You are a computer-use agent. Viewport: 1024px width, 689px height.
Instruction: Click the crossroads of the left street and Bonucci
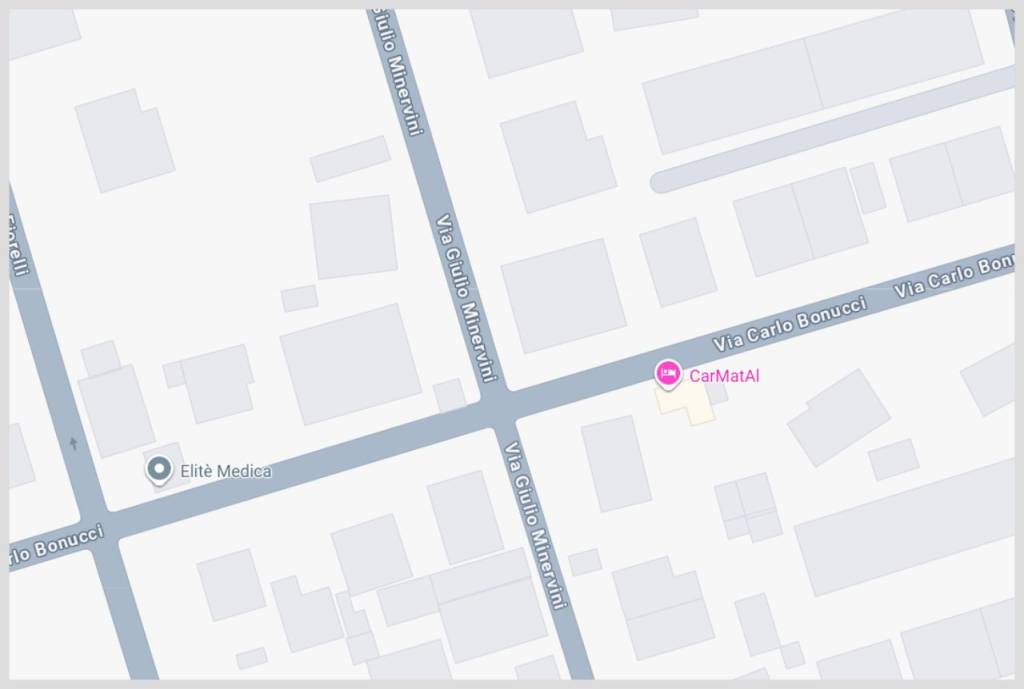point(98,526)
